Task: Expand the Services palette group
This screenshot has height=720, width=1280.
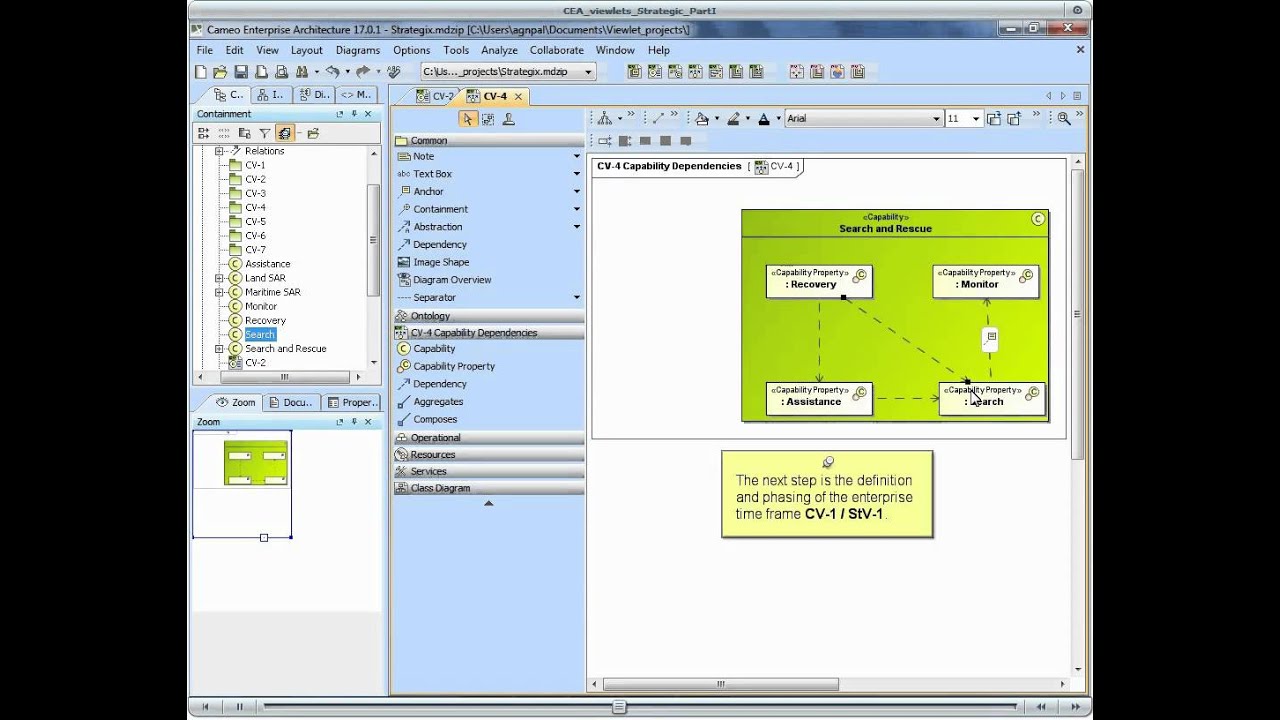Action: (x=488, y=471)
